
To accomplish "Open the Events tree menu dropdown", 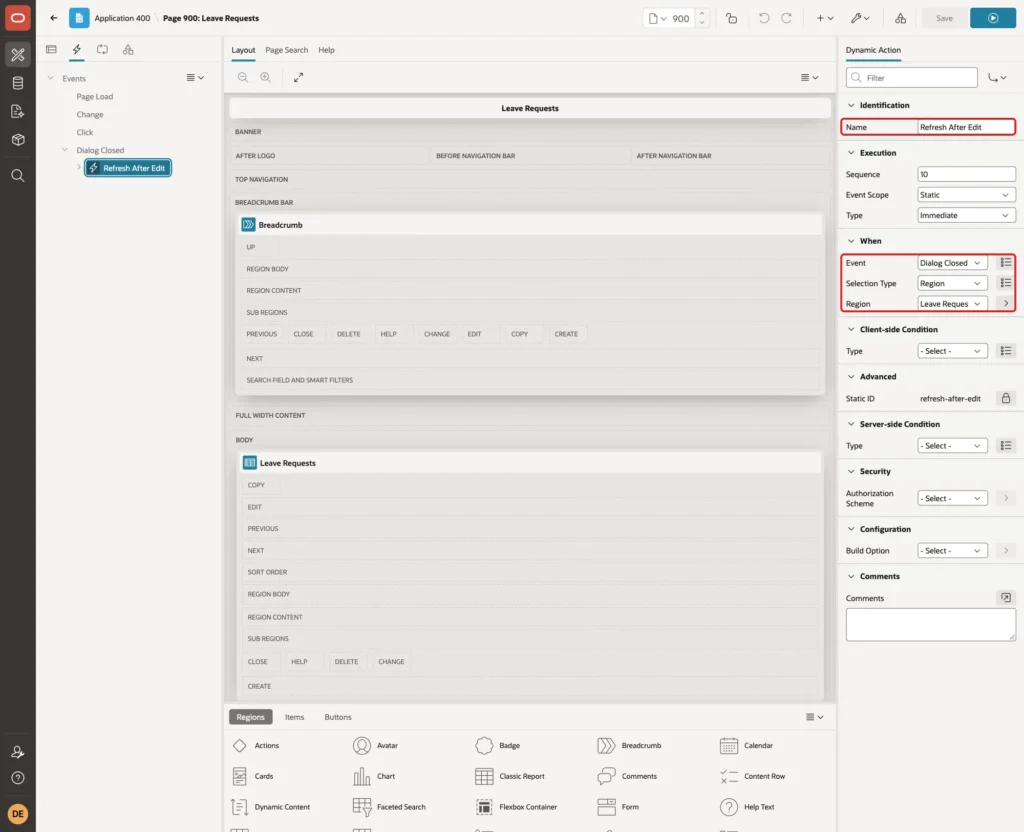I will (195, 78).
